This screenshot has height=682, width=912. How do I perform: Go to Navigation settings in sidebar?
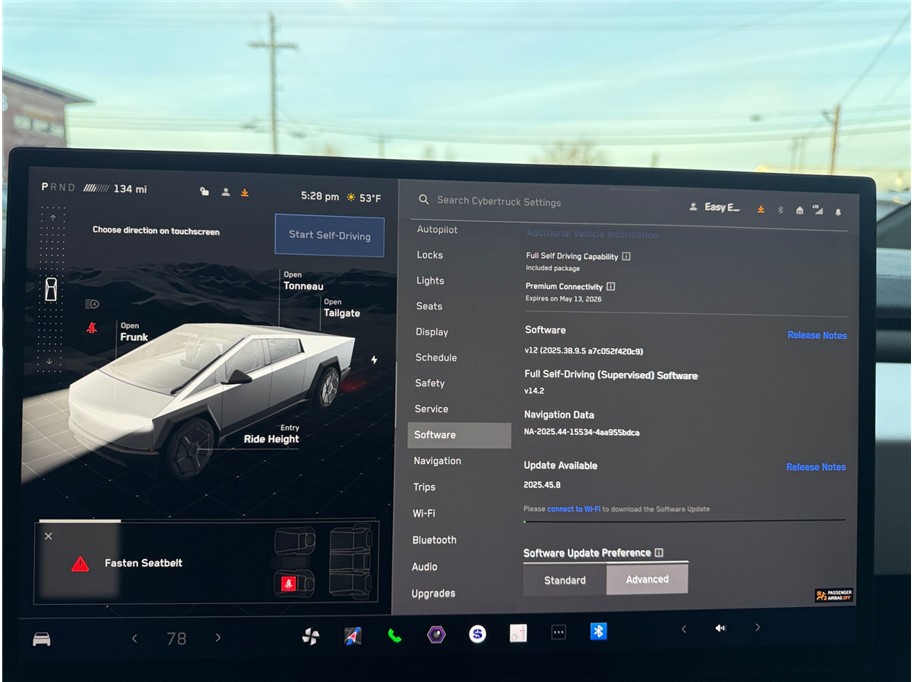click(x=437, y=461)
